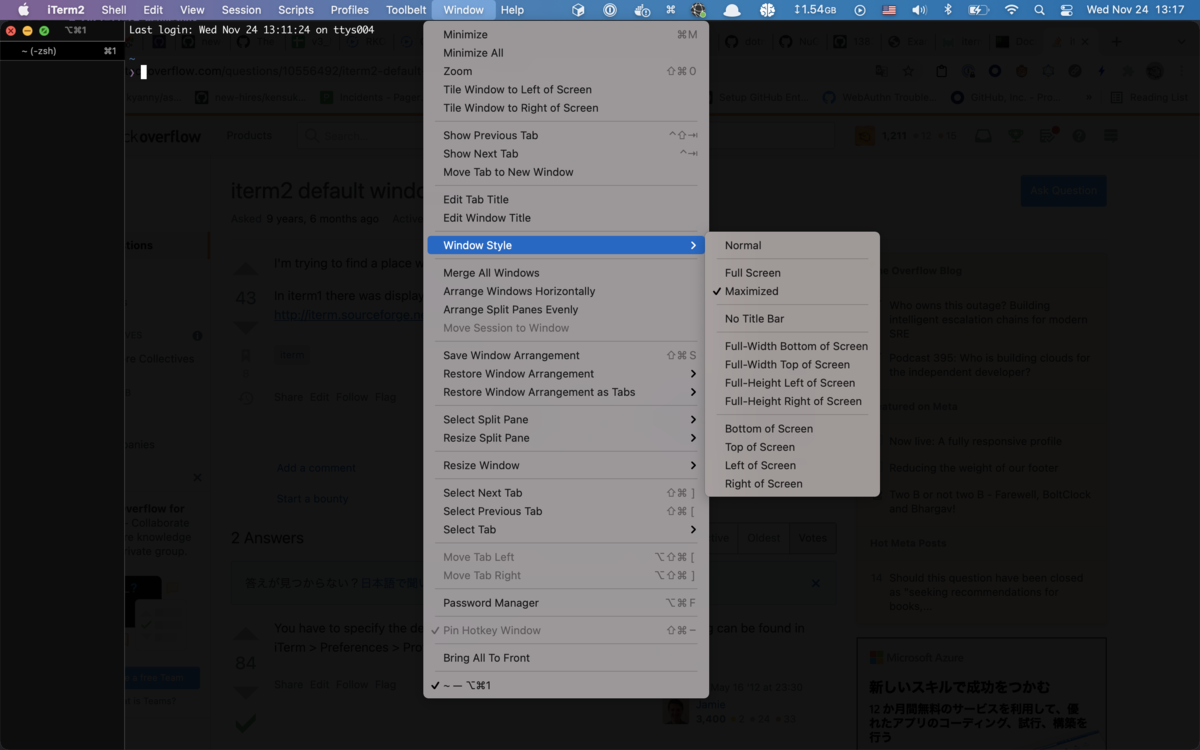Choose Bring All To Front
The image size is (1200, 750).
[x=566, y=658]
